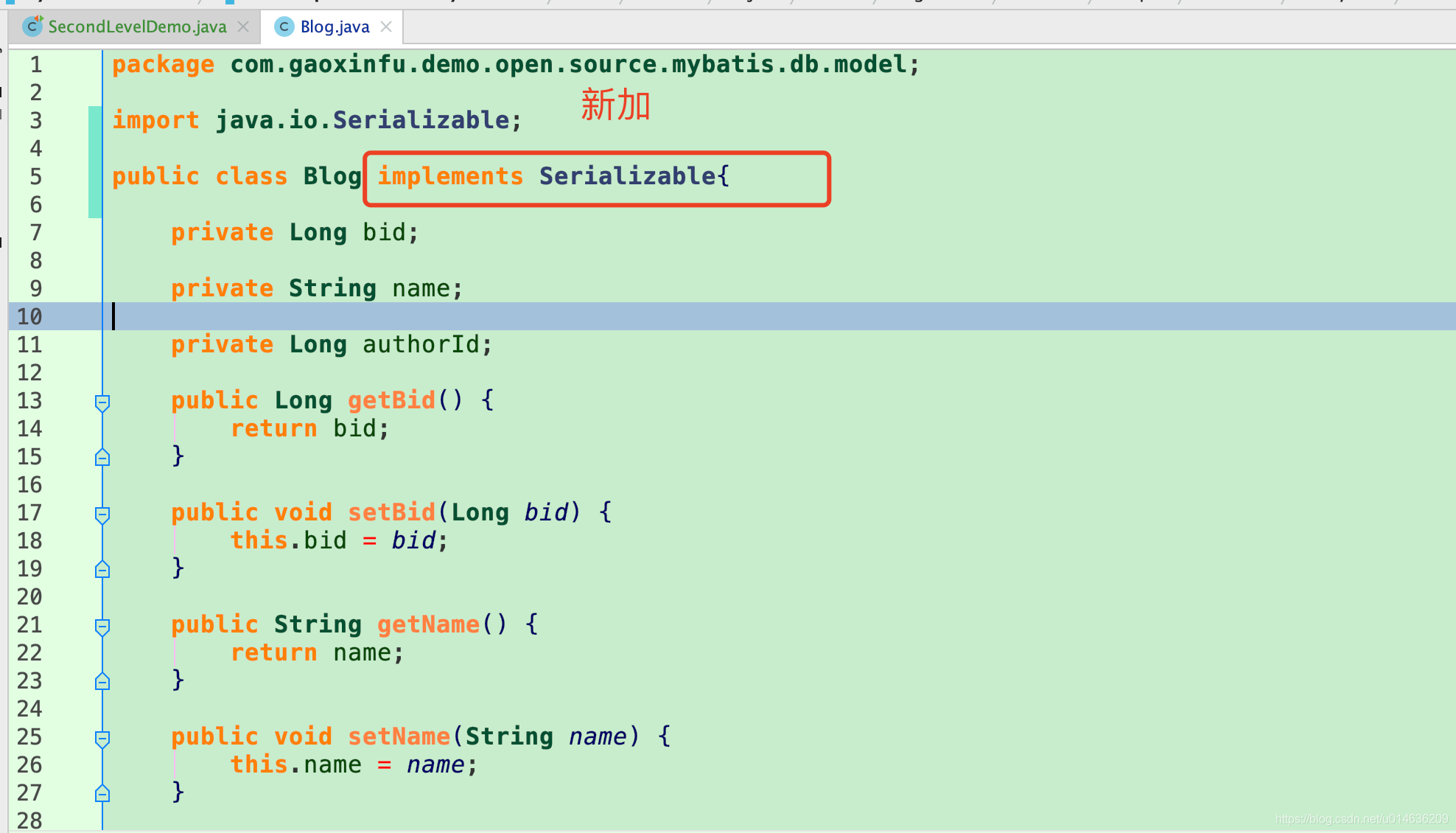
Task: Click the public keyword on line 5
Action: pyautogui.click(x=156, y=176)
